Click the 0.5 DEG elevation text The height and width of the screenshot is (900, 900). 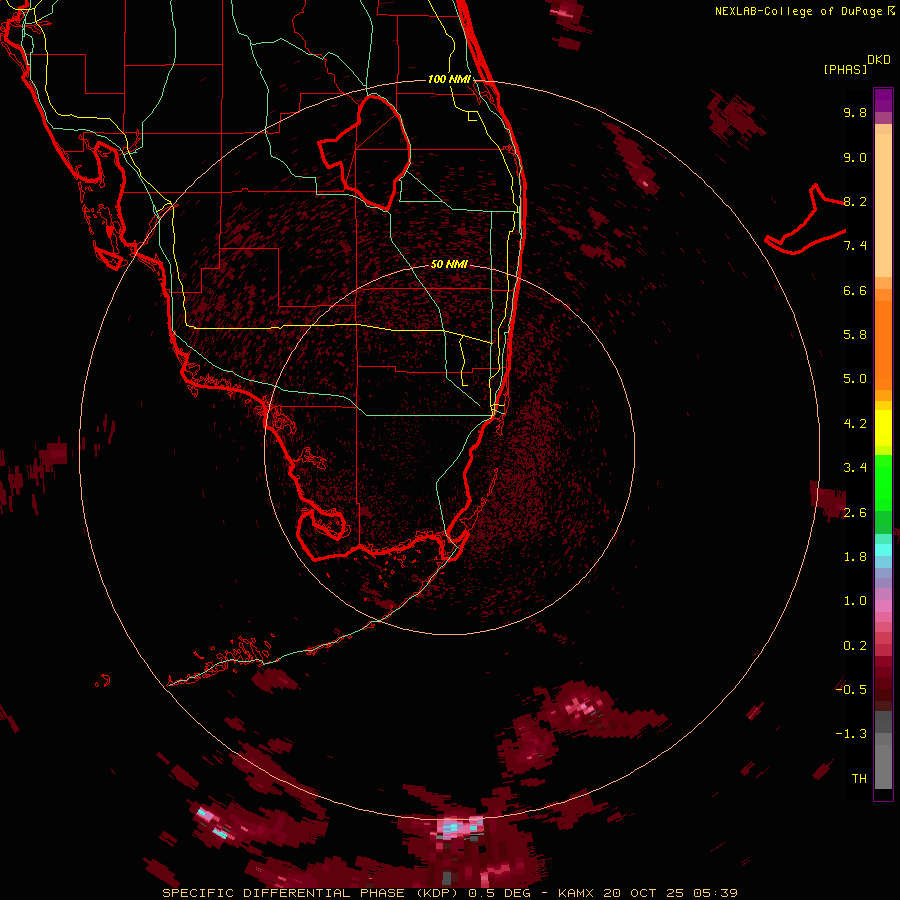tap(499, 893)
